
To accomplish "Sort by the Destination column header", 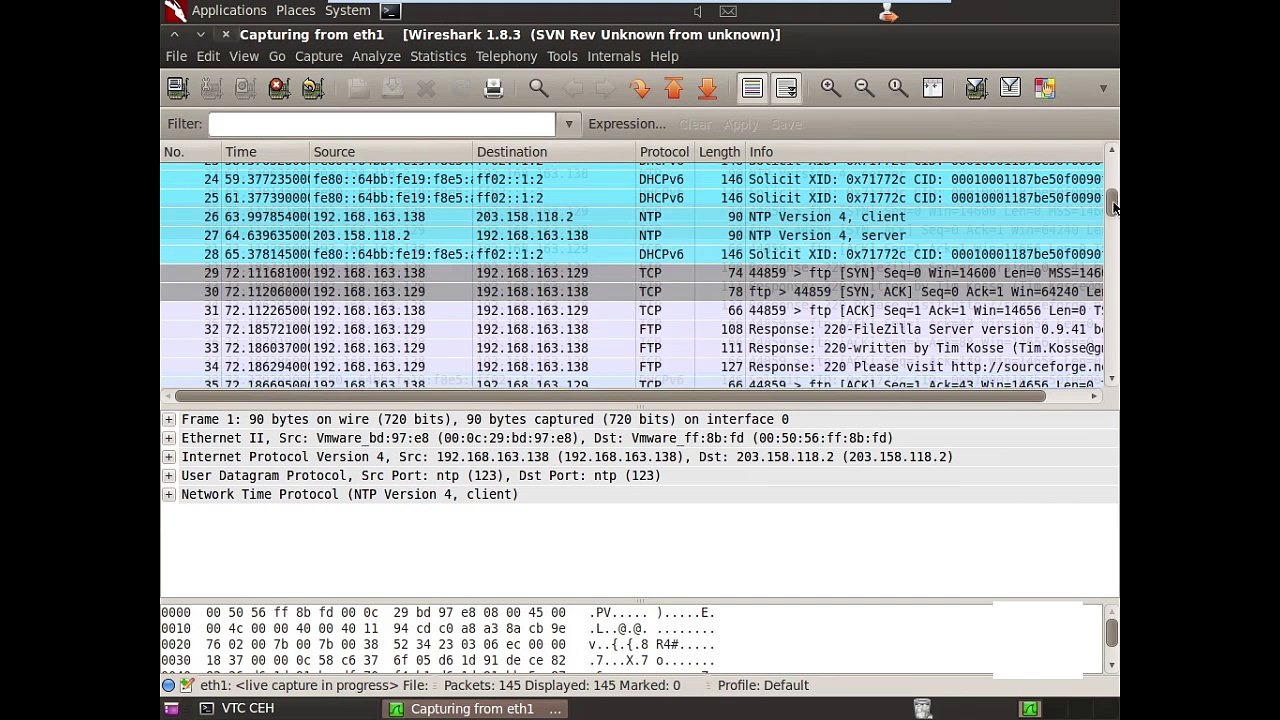I will (x=554, y=152).
